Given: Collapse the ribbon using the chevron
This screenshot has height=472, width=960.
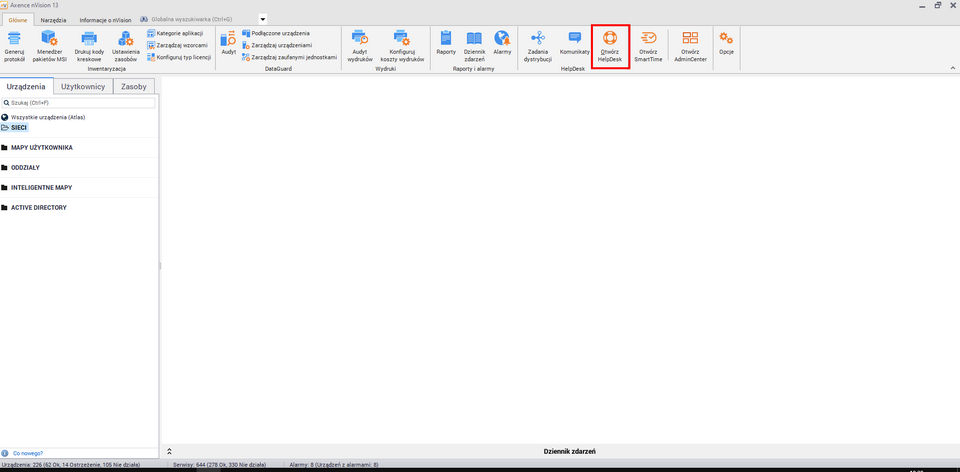Looking at the screenshot, I should pos(951,67).
